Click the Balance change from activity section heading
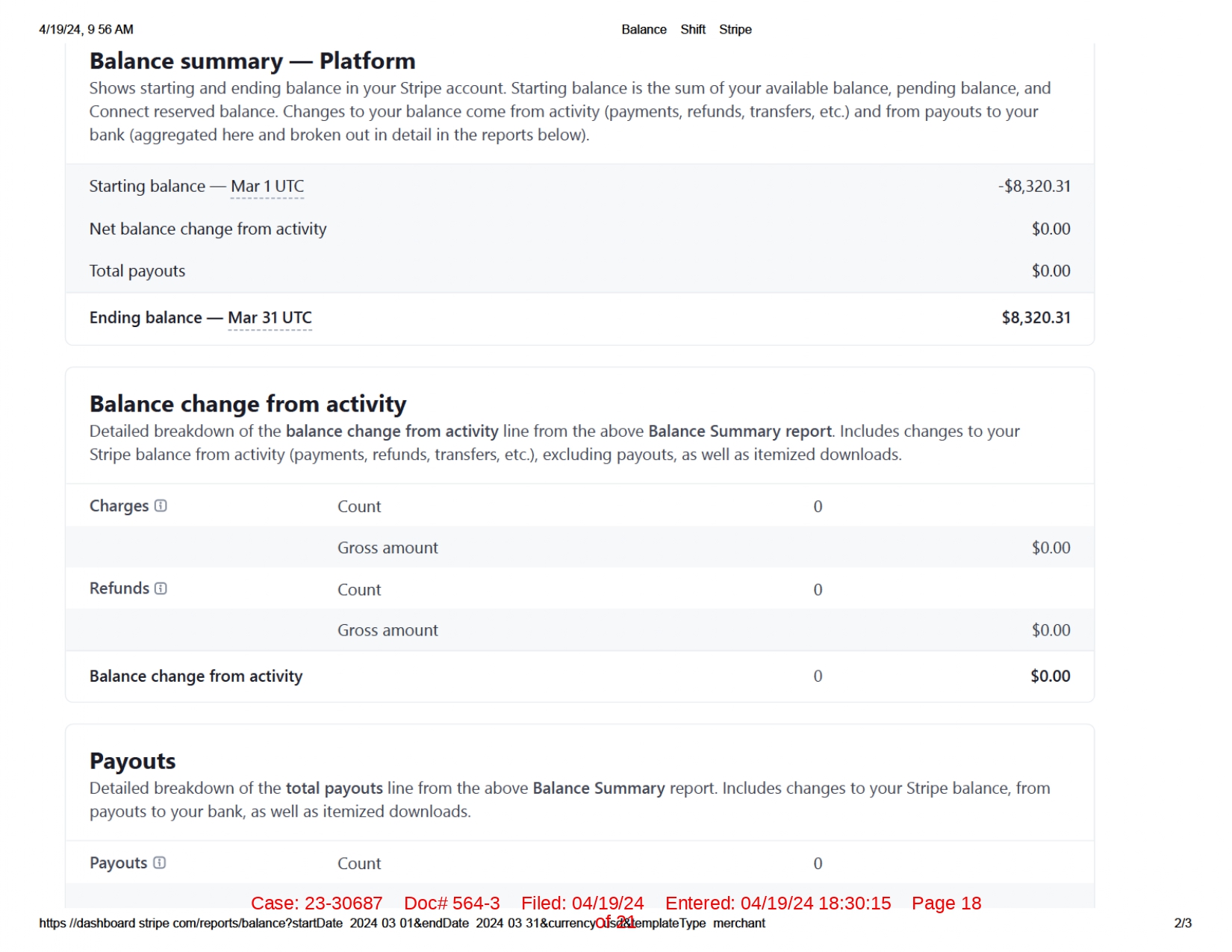The image size is (1232, 952). pos(247,404)
